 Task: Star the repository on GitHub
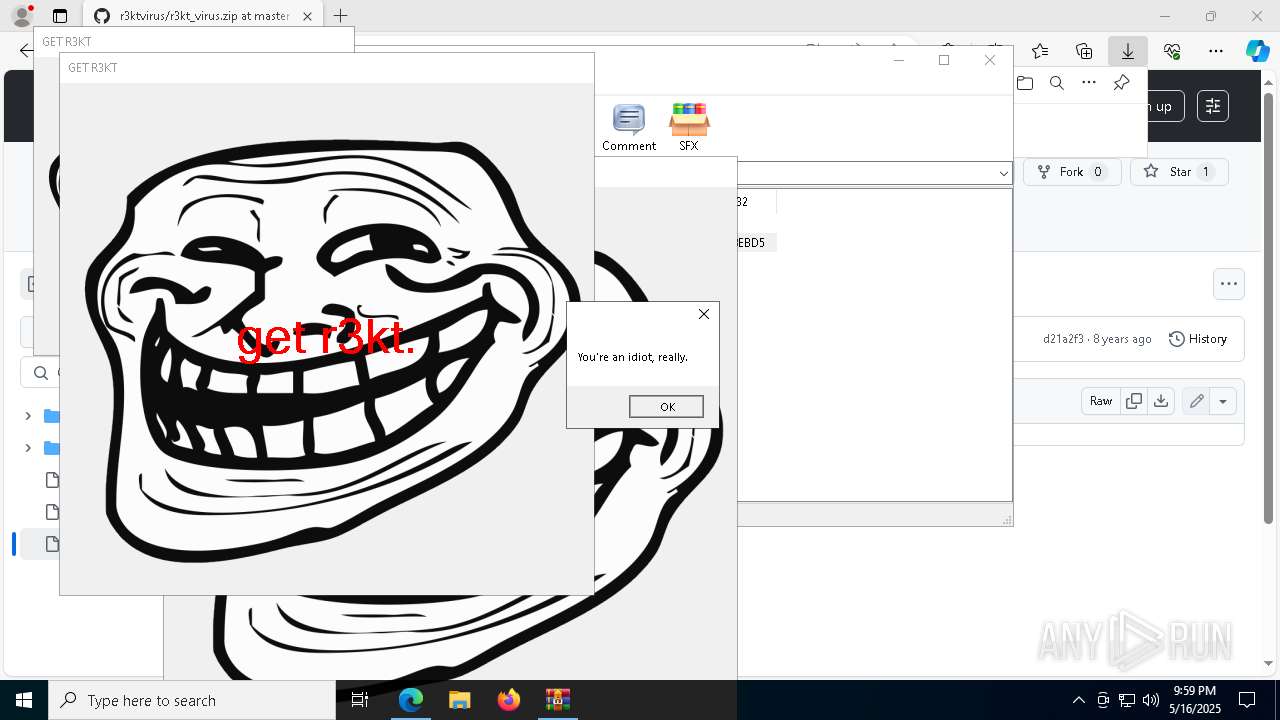pos(1179,172)
